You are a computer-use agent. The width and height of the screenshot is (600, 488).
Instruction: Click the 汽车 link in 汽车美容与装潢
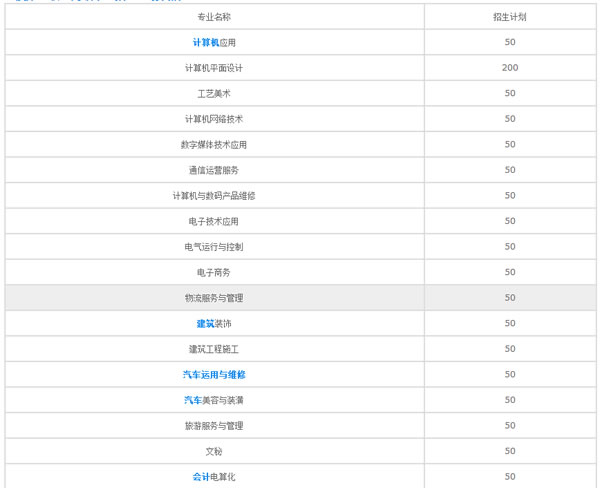click(x=192, y=400)
